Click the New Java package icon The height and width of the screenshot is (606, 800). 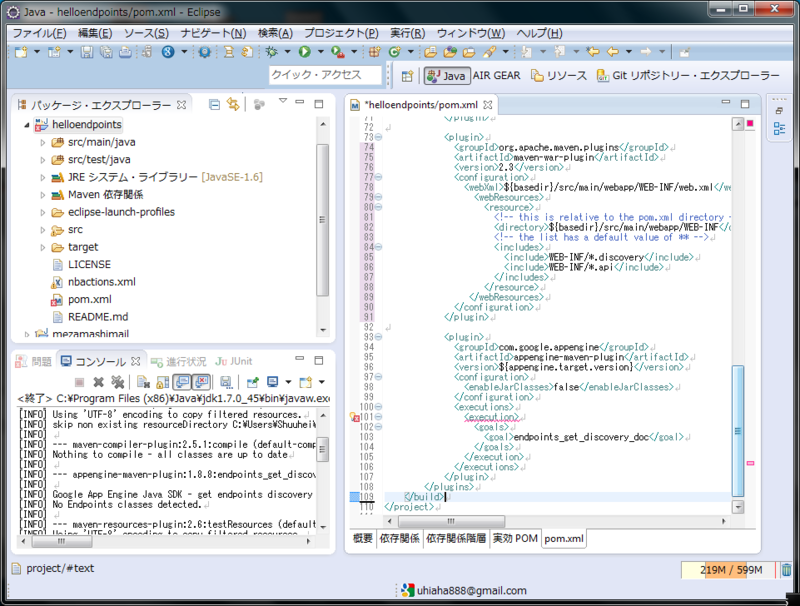[375, 52]
